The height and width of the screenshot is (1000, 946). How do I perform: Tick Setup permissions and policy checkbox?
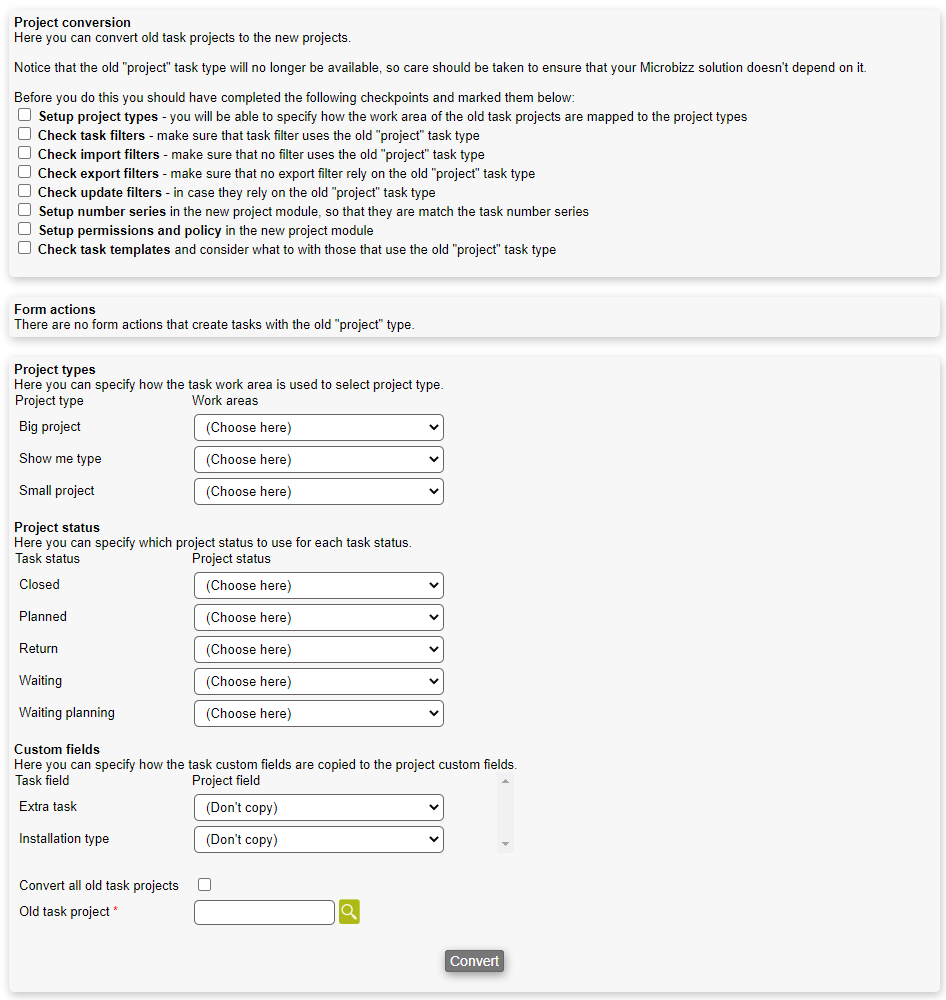25,229
